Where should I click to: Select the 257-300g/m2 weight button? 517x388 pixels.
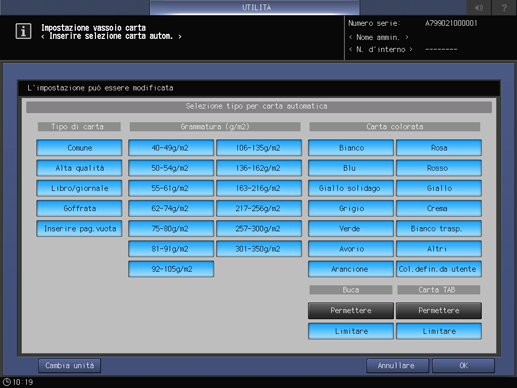coord(259,229)
